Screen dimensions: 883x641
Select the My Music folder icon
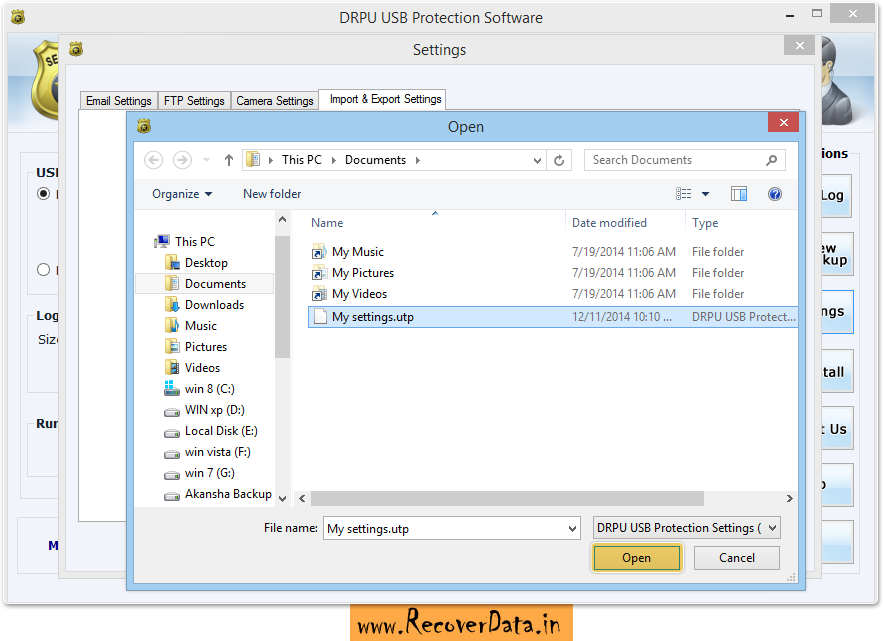click(319, 251)
